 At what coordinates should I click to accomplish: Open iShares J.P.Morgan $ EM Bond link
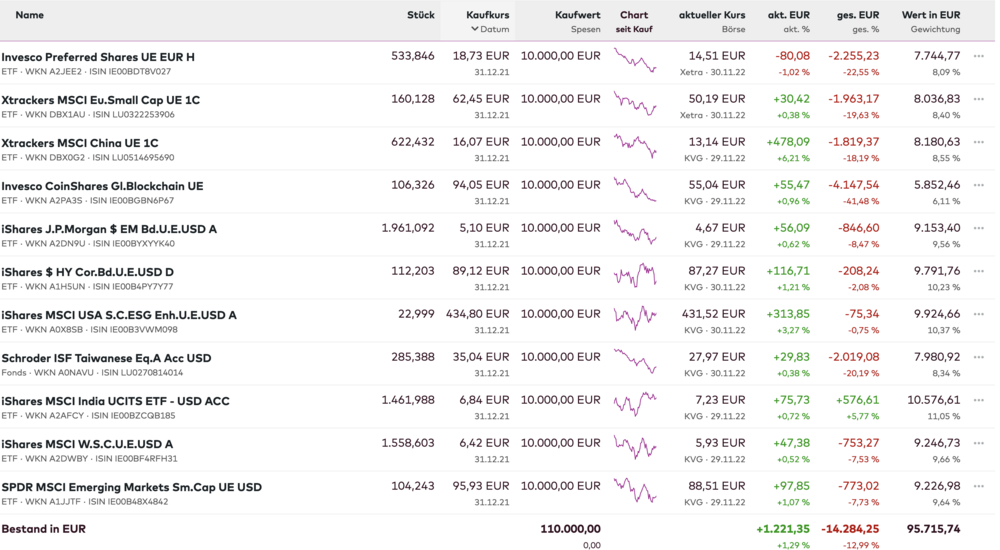pos(109,229)
